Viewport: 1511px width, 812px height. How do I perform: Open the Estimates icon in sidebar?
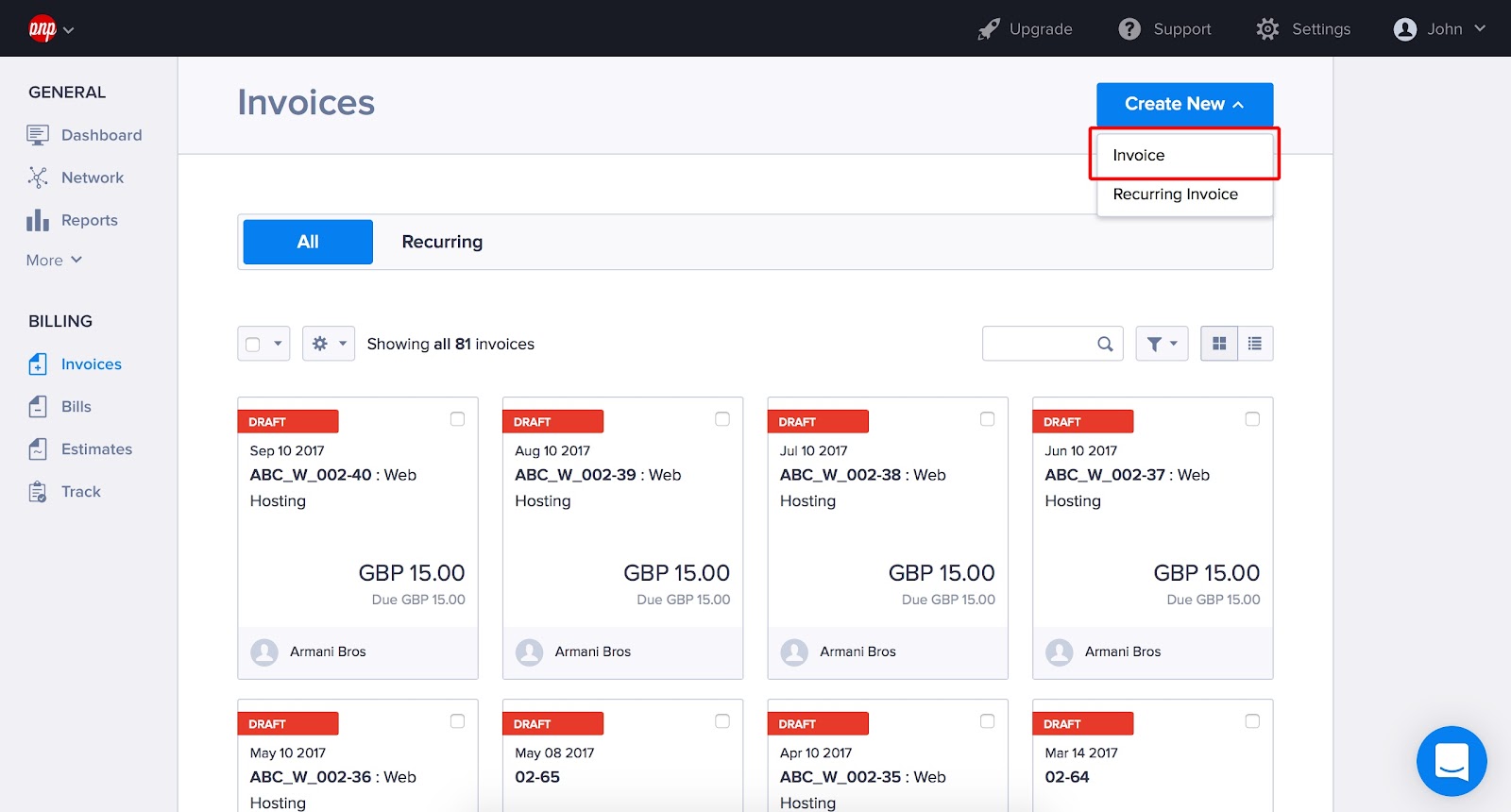(x=38, y=449)
